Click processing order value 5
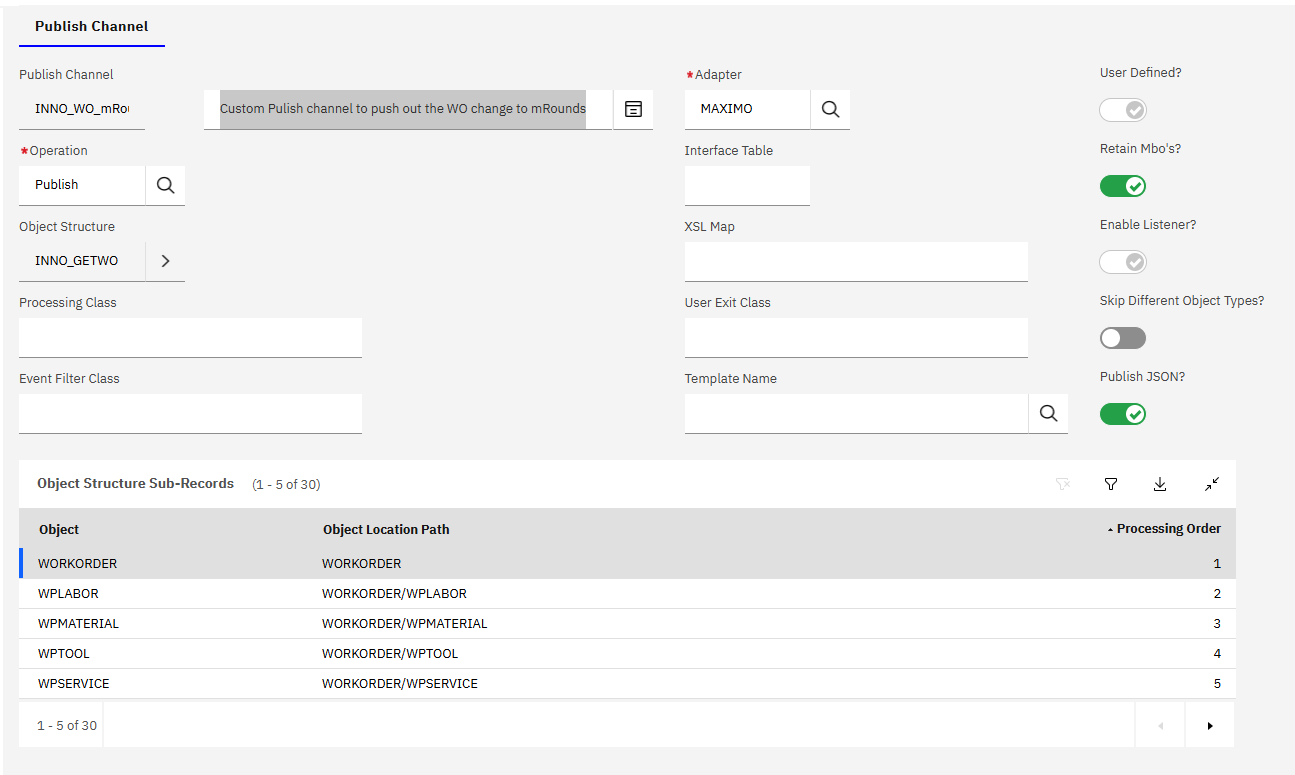 [1217, 684]
